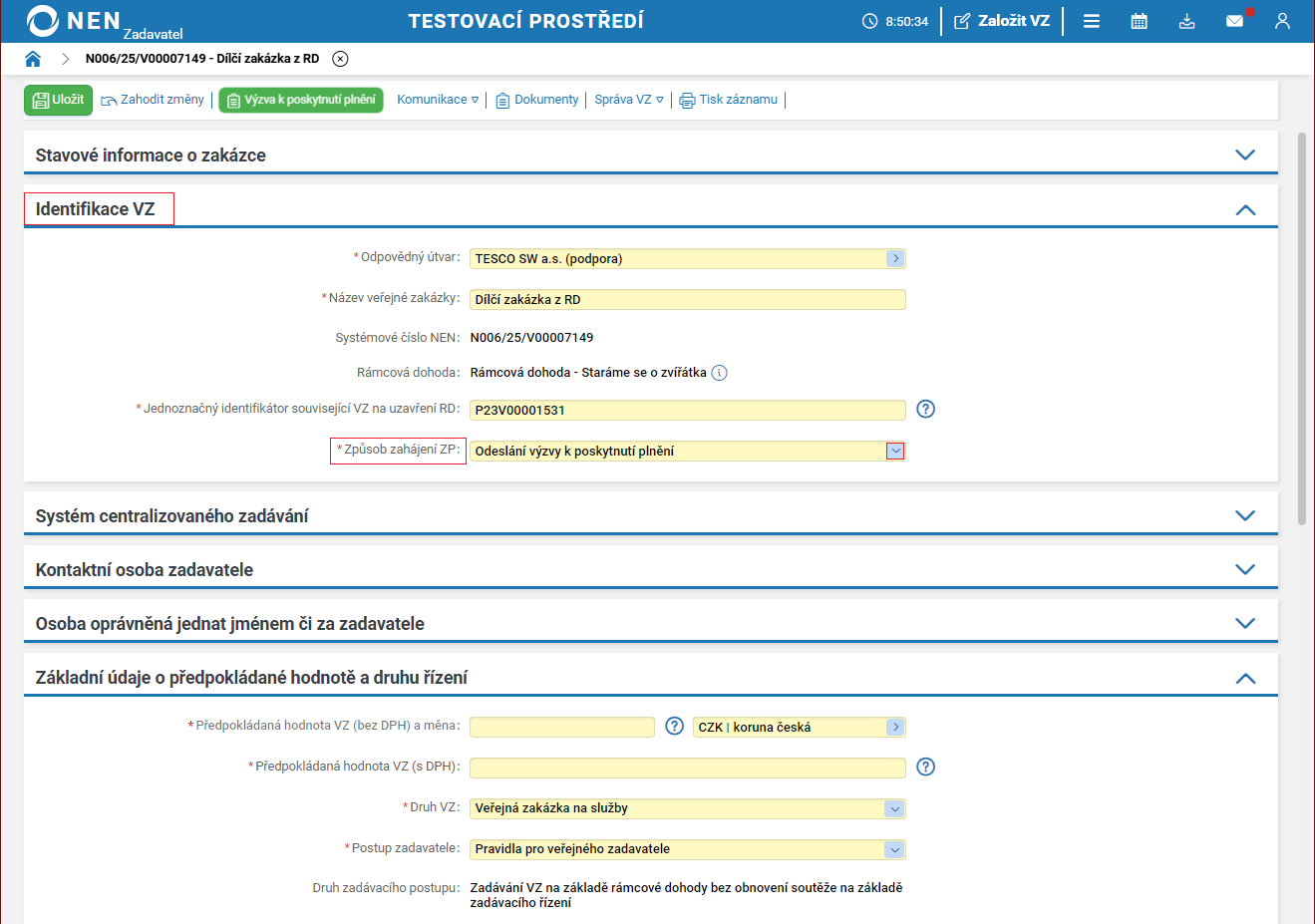1315x924 pixels.
Task: Open the messages envelope icon
Action: [1234, 21]
